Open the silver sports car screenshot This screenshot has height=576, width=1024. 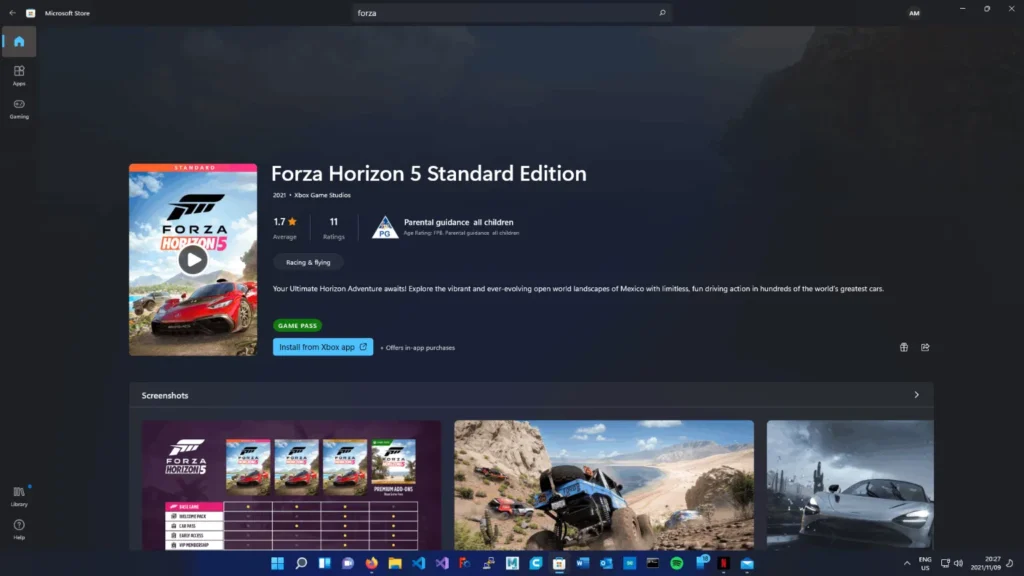(x=850, y=485)
